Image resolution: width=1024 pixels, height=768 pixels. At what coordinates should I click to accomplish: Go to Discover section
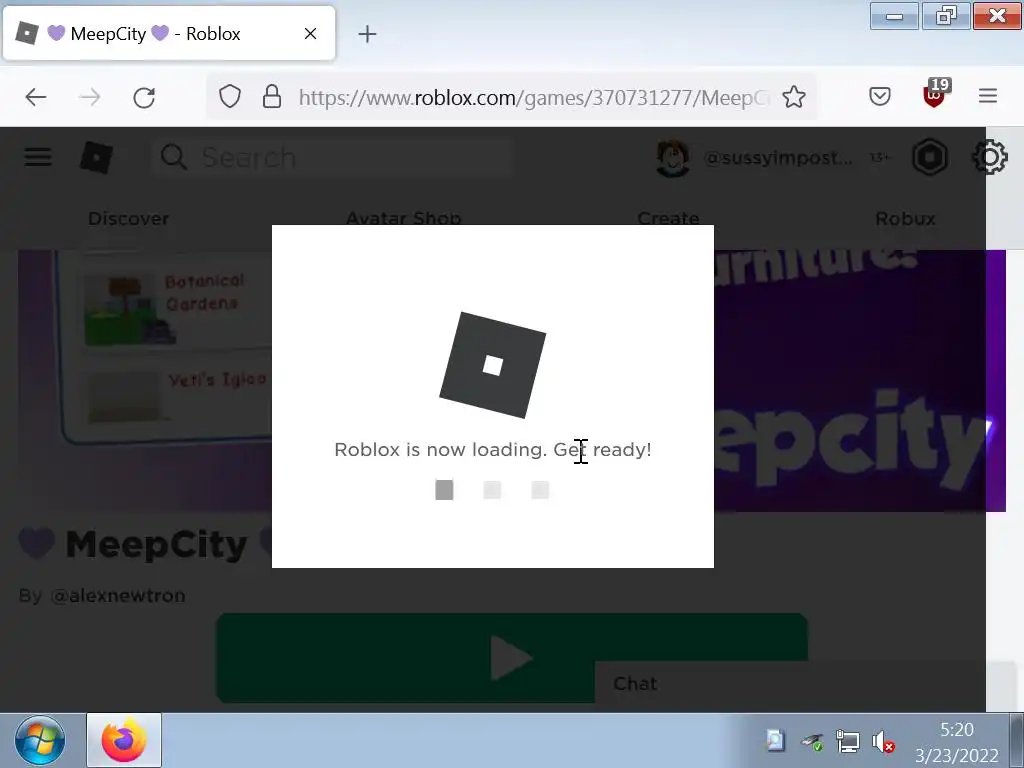pyautogui.click(x=129, y=218)
